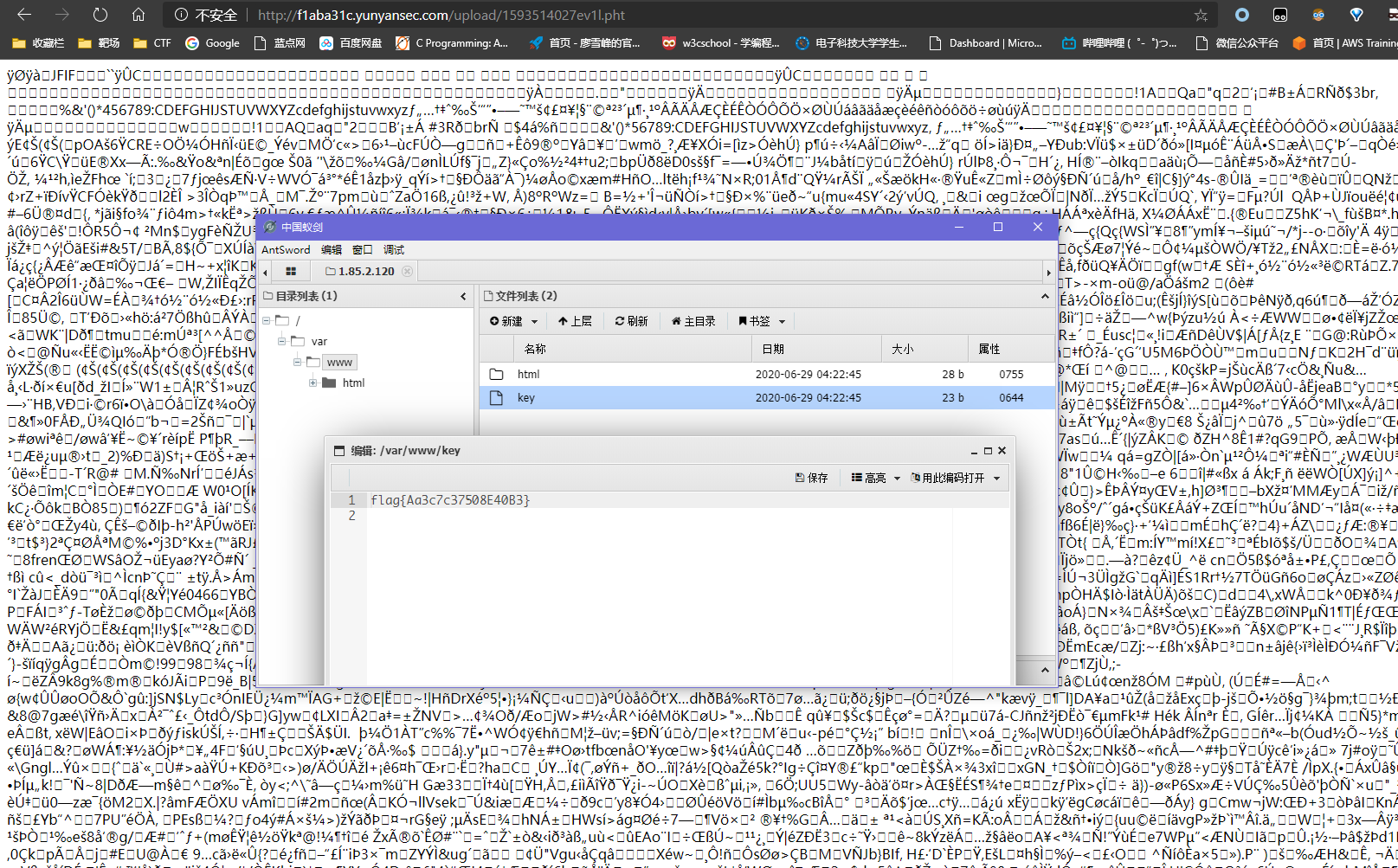Viewport: 1398px width, 868px height.
Task: Open the Dashboard | Micro... bookmark
Action: click(985, 42)
